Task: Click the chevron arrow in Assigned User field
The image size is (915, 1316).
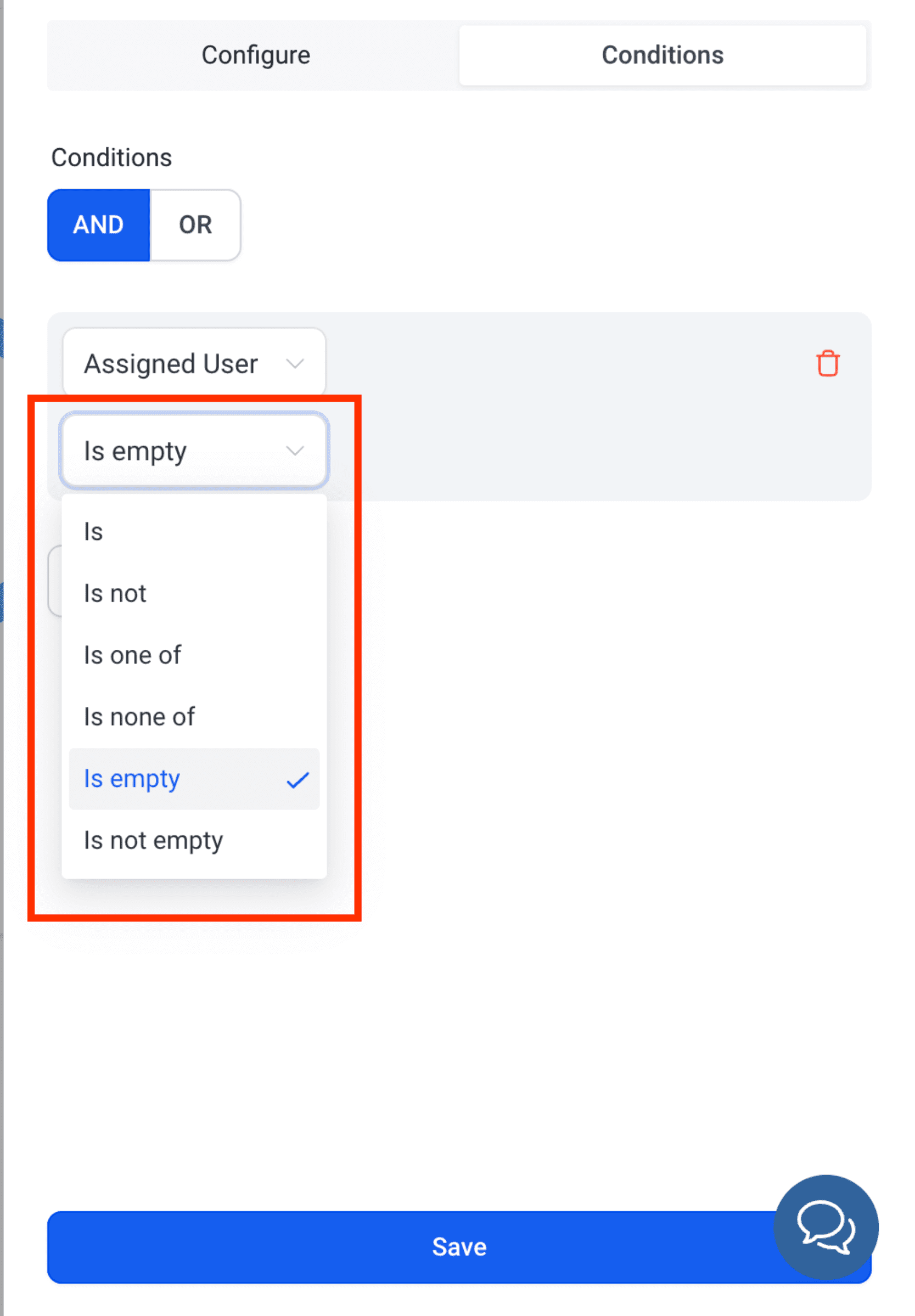Action: [x=295, y=363]
